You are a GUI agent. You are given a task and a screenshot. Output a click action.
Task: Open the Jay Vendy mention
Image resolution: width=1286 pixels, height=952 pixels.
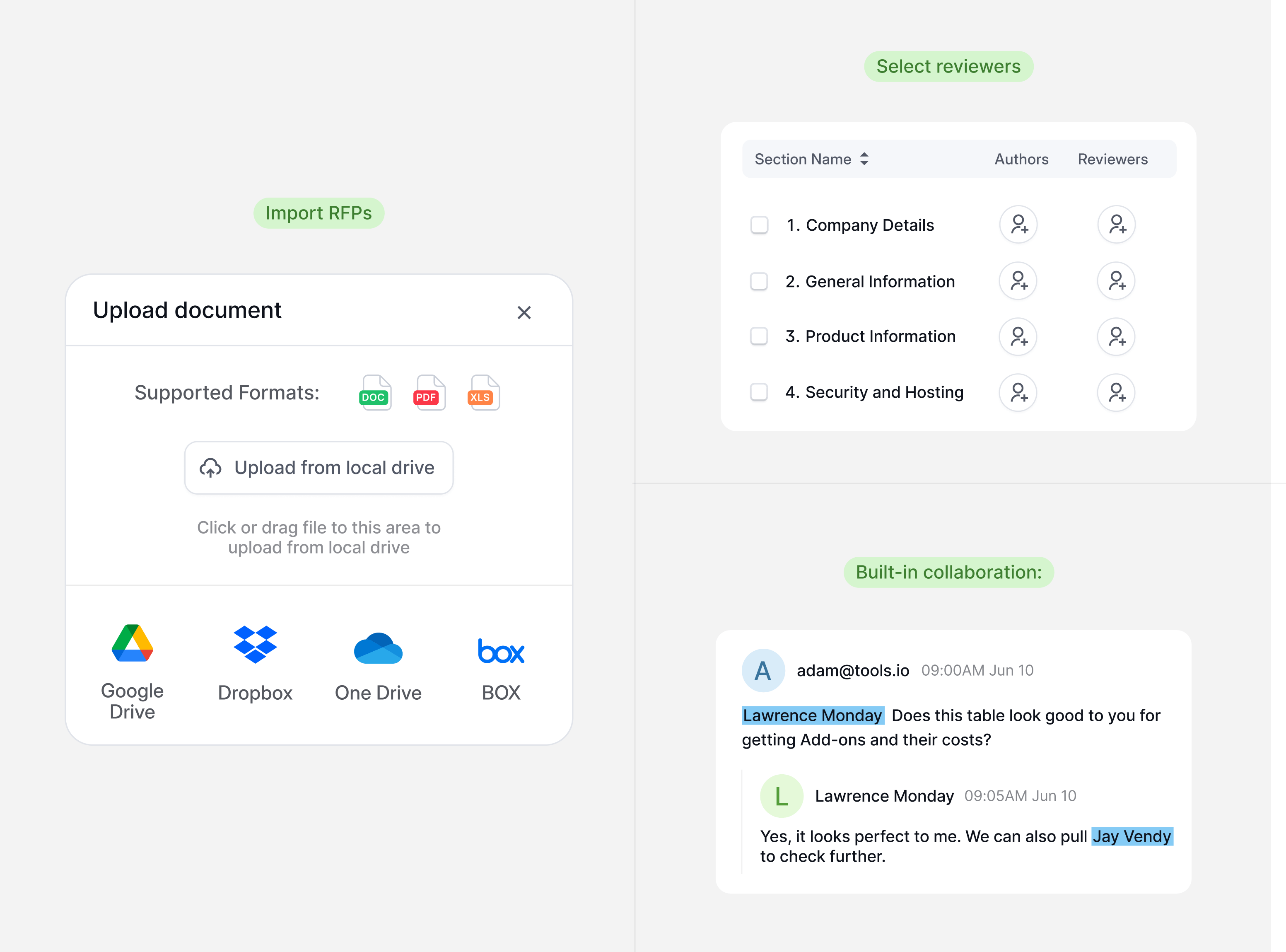(1132, 836)
